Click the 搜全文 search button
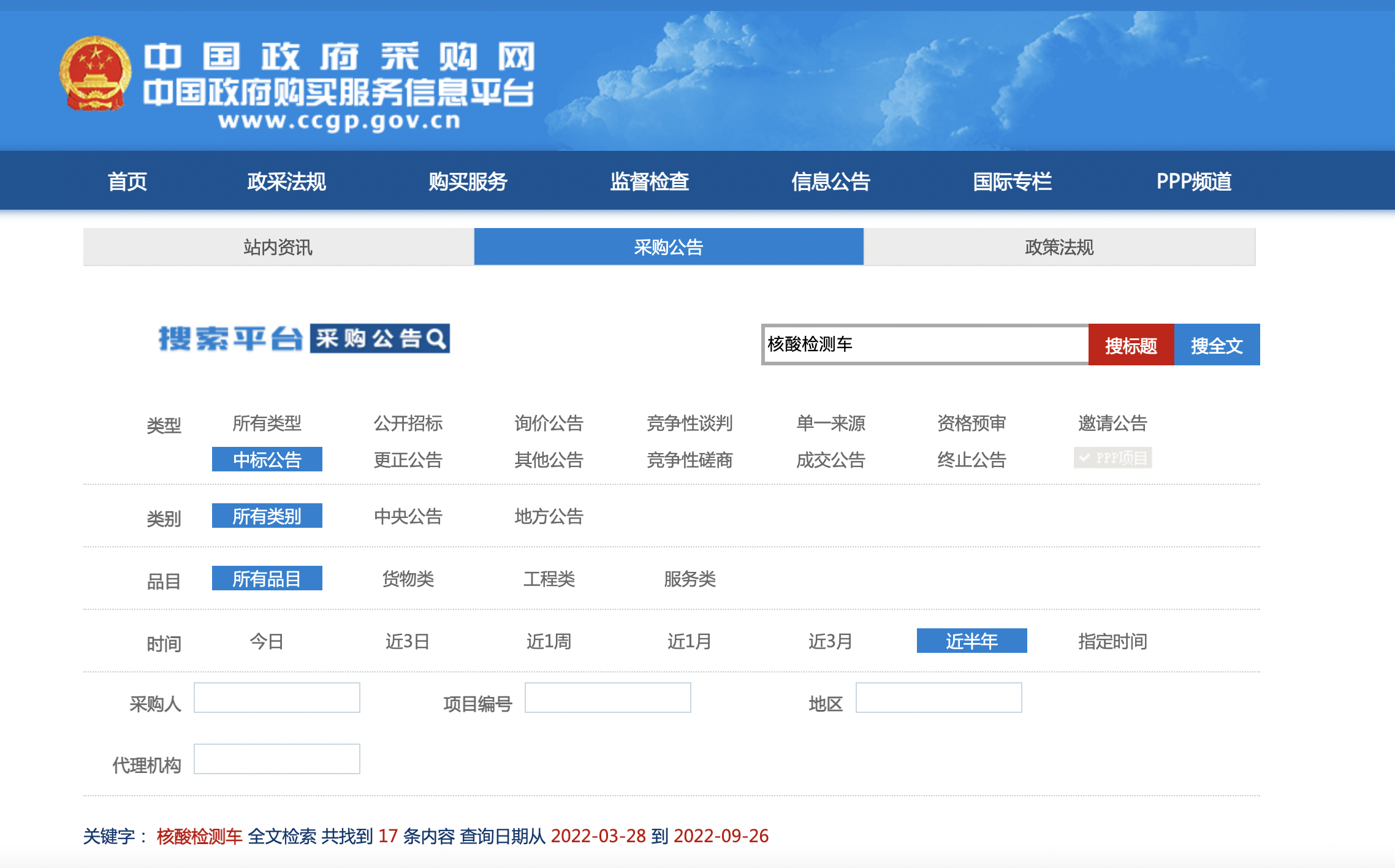Screen dimensions: 1395x868 pos(1216,345)
